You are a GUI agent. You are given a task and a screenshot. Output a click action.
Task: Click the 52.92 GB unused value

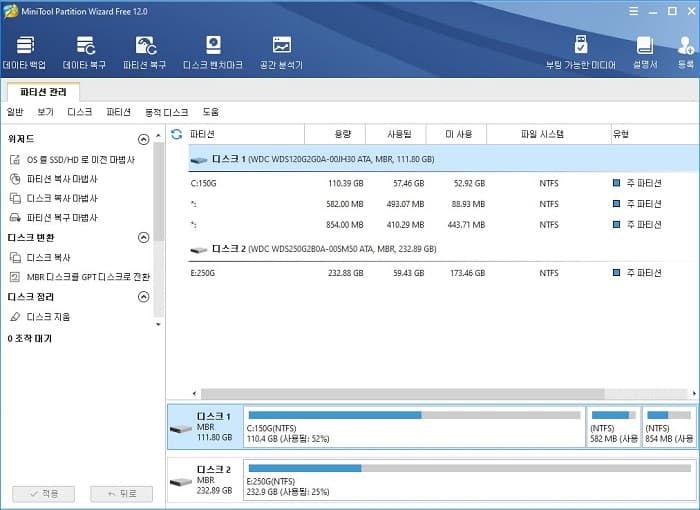[470, 183]
